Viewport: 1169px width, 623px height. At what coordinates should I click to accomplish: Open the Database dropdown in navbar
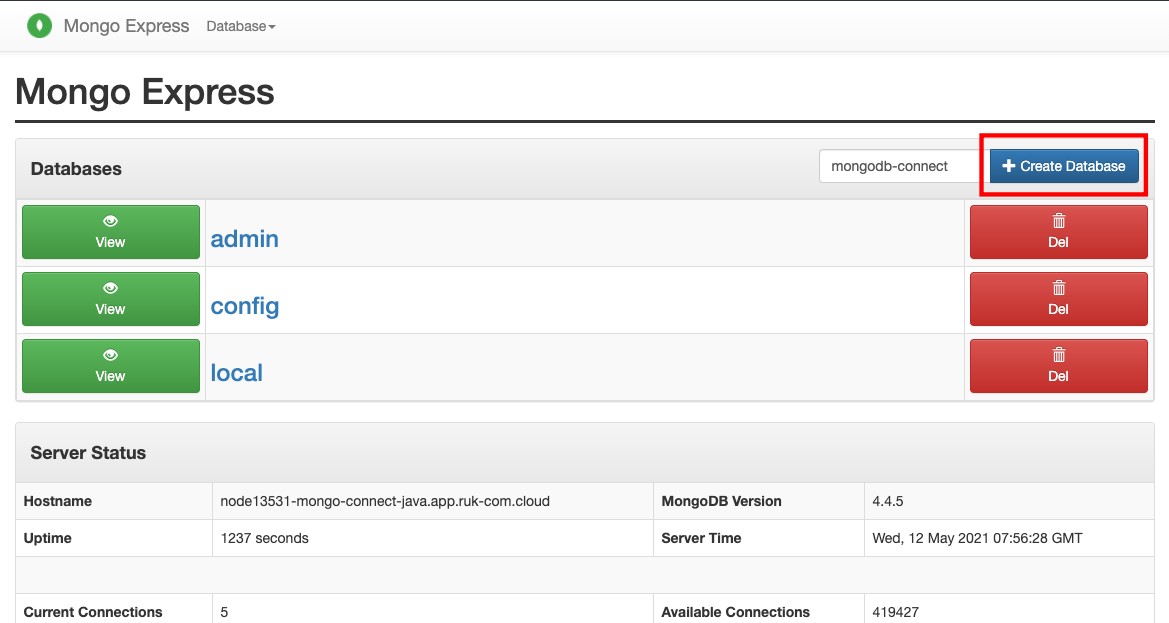point(241,26)
